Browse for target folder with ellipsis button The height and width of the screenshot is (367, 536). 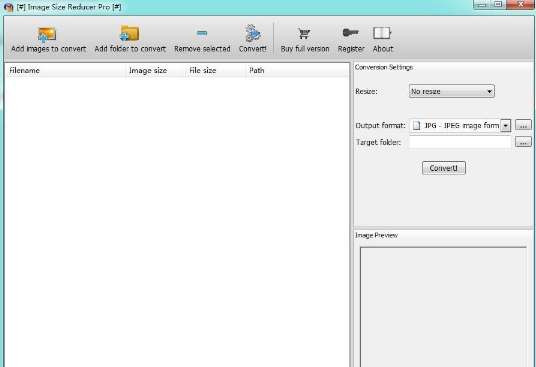coord(523,142)
